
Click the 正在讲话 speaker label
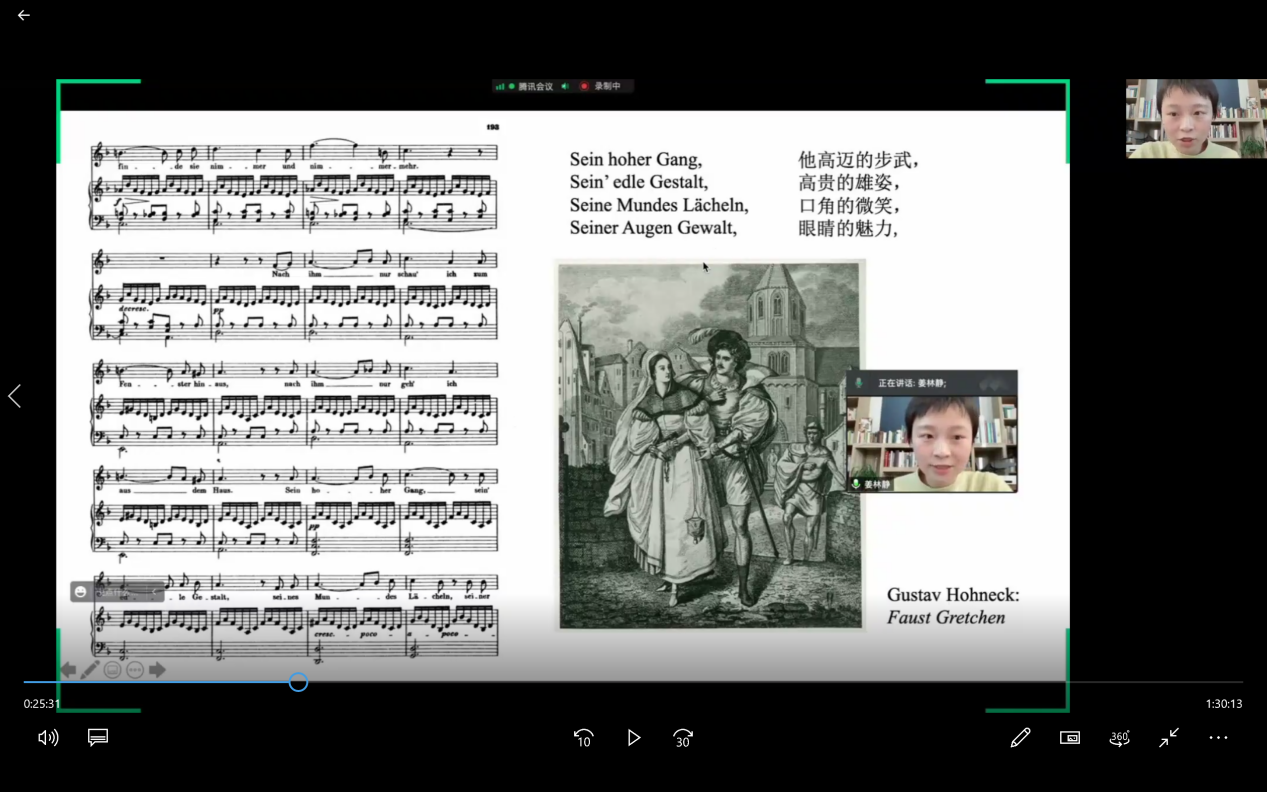[x=912, y=383]
